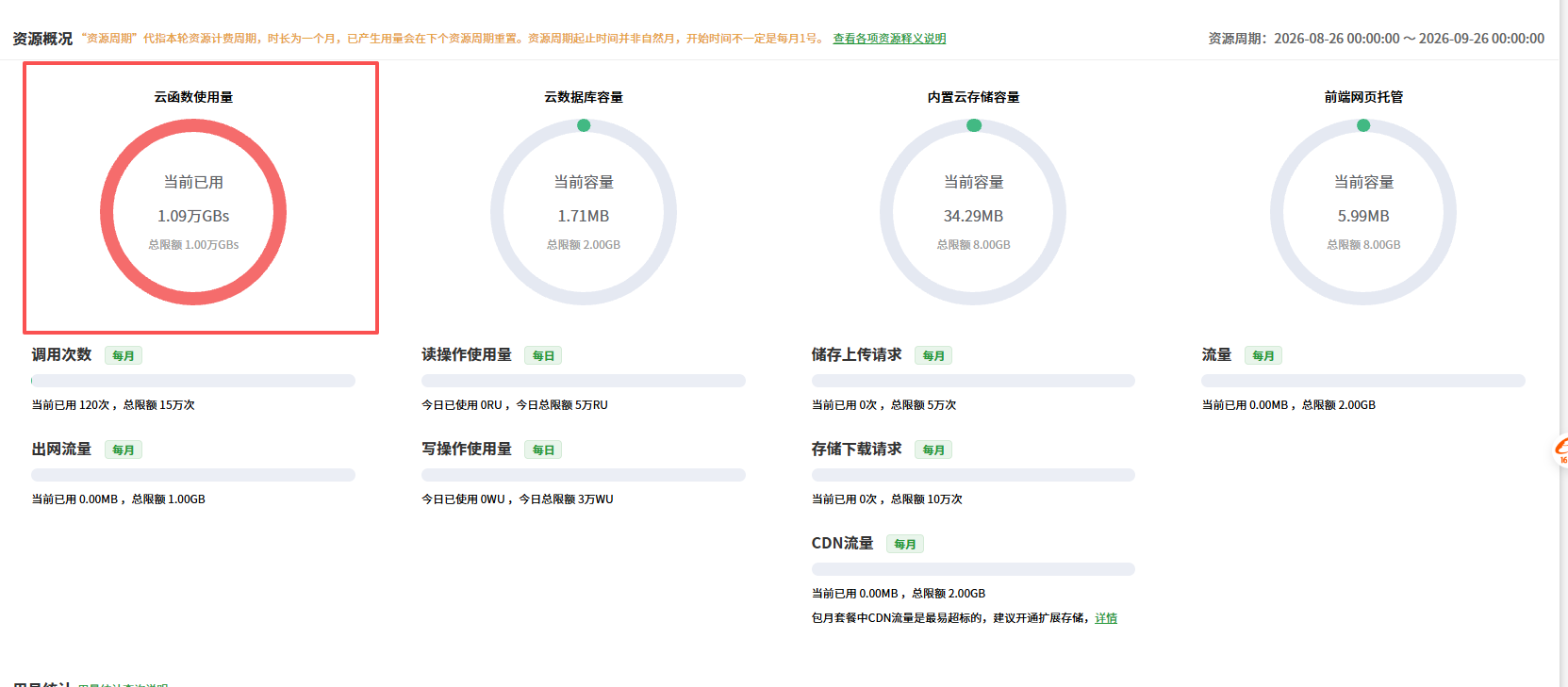The width and height of the screenshot is (1568, 687).
Task: Click the 出网流量 progress bar
Action: [x=193, y=475]
